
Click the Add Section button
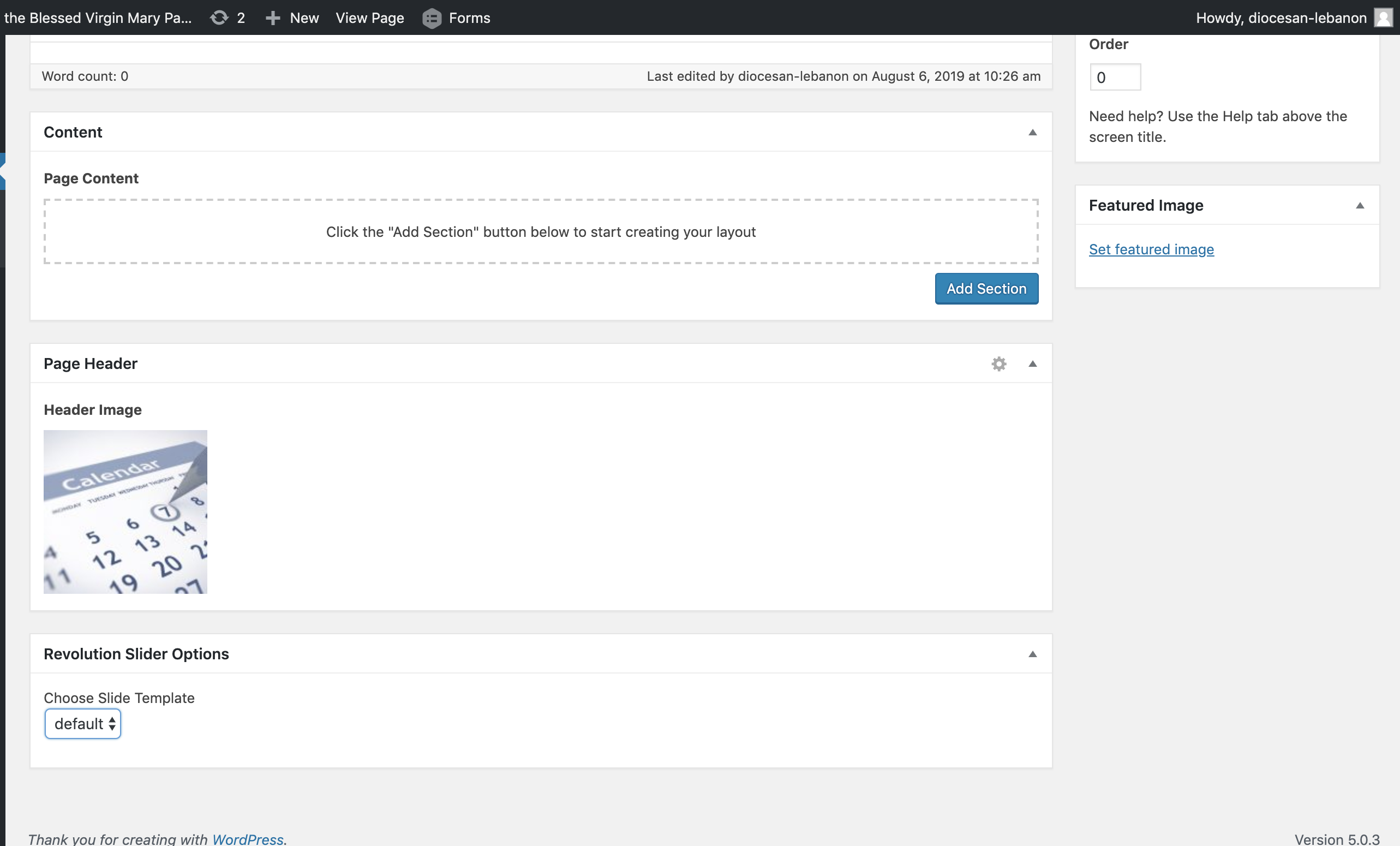tap(986, 289)
